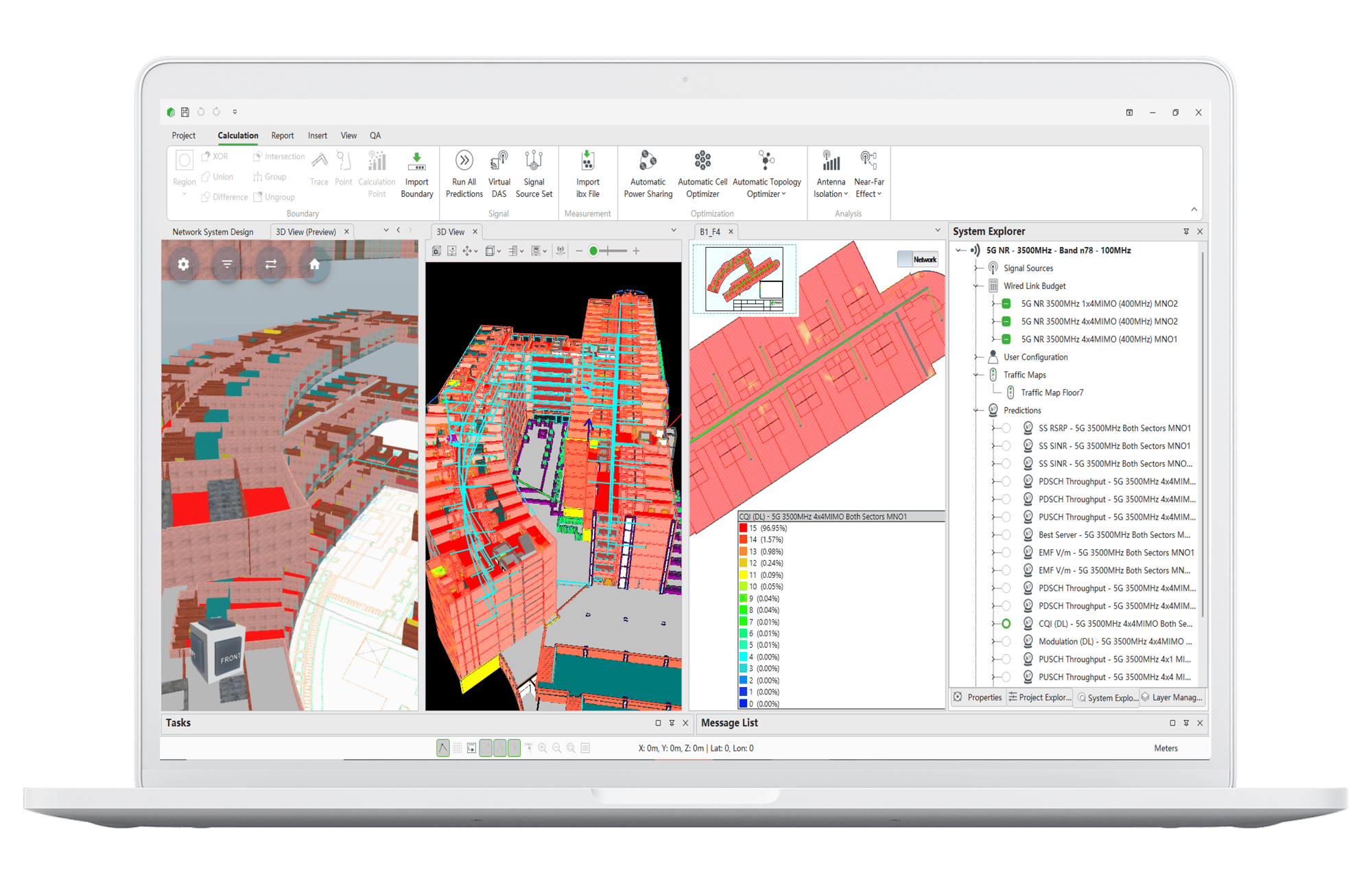This screenshot has height=886, width=1372.
Task: Click home icon in 3D View Preview
Action: point(314,264)
